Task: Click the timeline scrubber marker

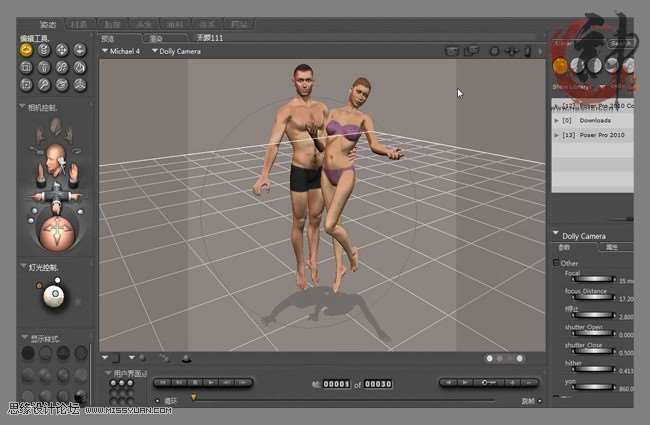Action: point(194,397)
